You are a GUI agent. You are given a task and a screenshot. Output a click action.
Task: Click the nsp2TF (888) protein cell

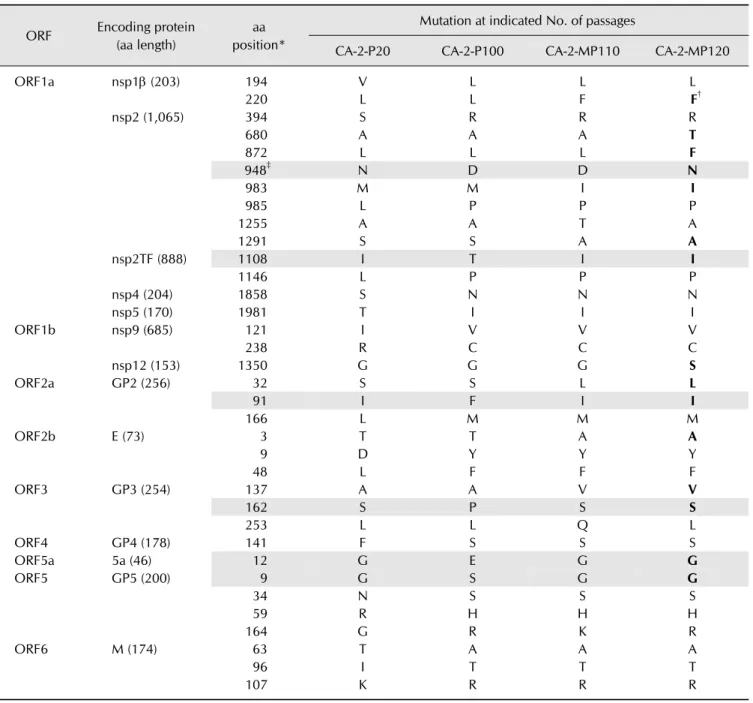[x=149, y=259]
